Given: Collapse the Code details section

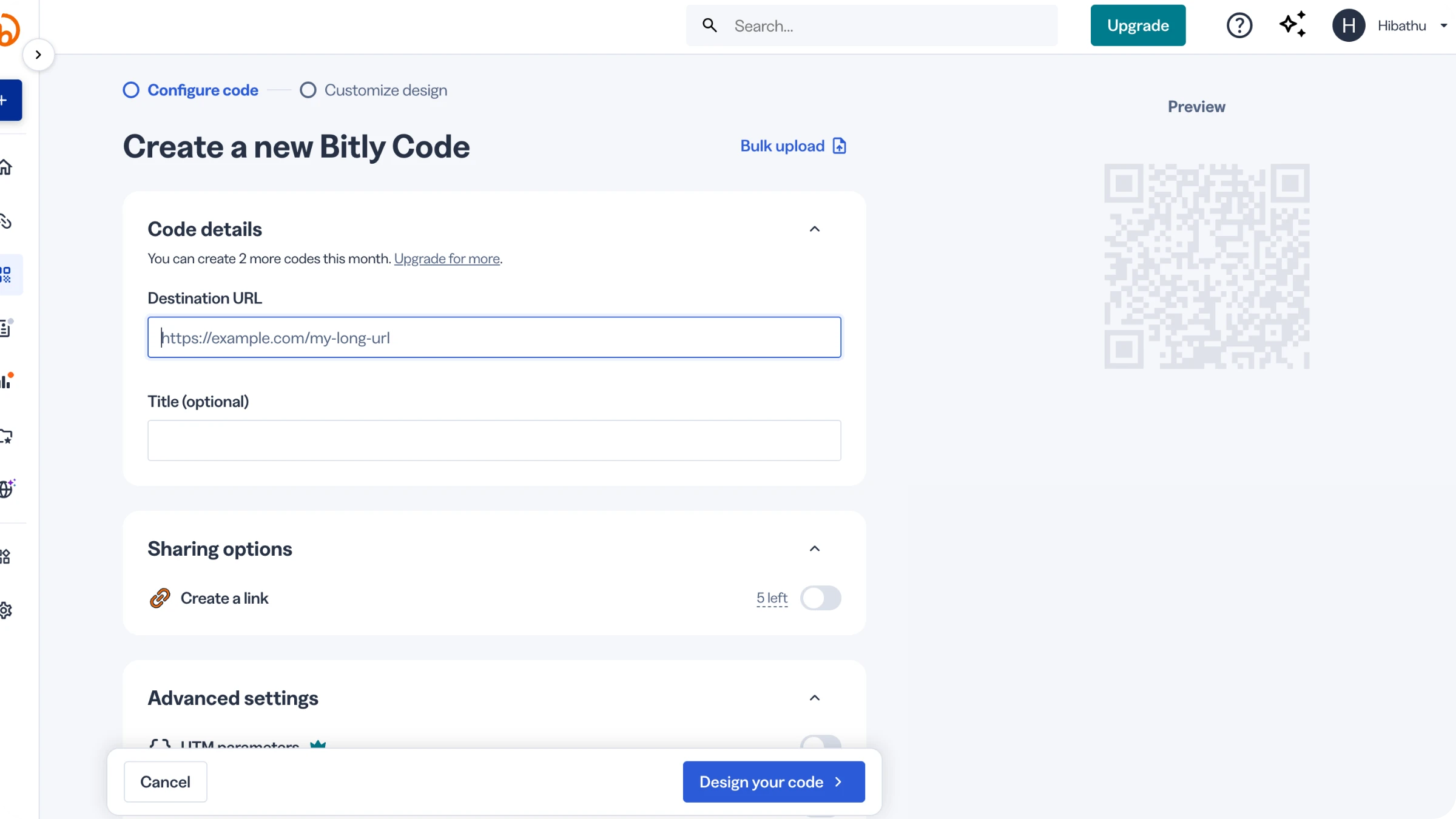Looking at the screenshot, I should tap(815, 229).
